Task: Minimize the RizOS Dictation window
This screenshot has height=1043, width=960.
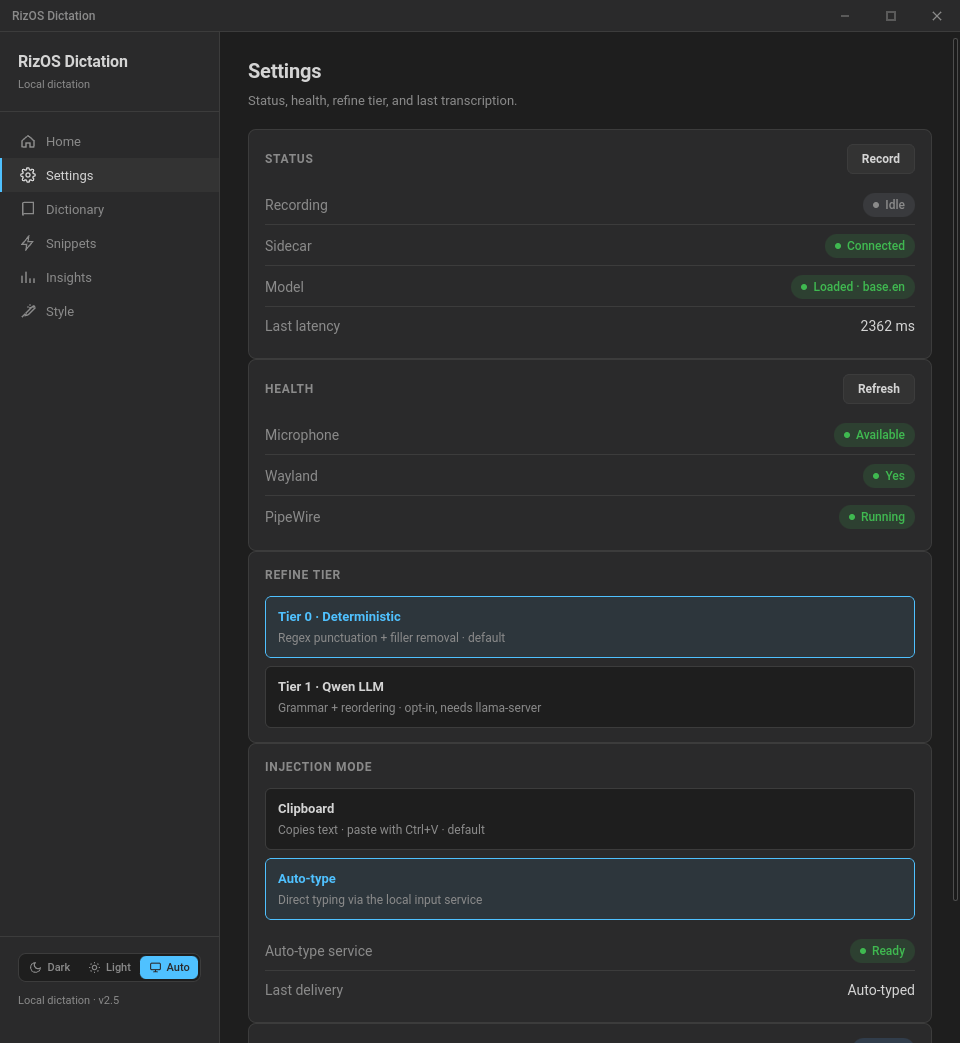Action: [844, 16]
